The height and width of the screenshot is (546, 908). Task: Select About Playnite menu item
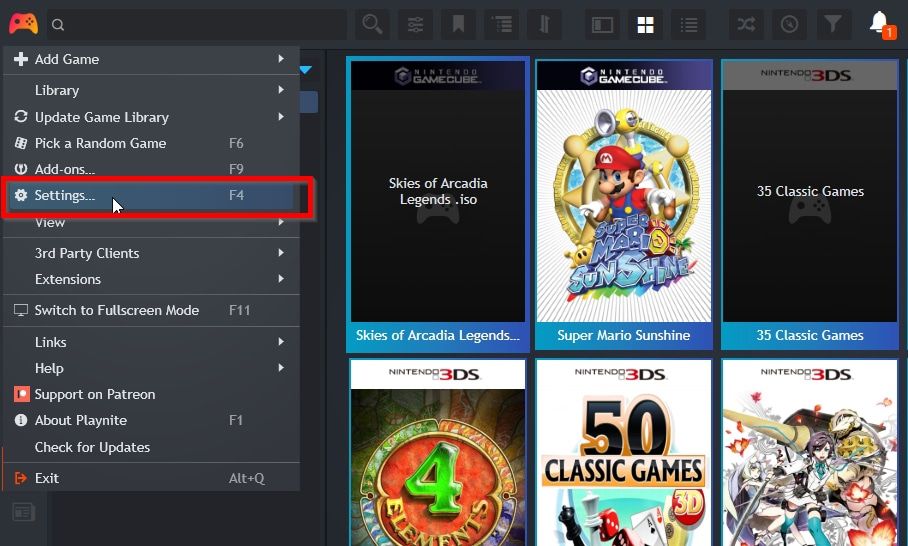point(151,420)
